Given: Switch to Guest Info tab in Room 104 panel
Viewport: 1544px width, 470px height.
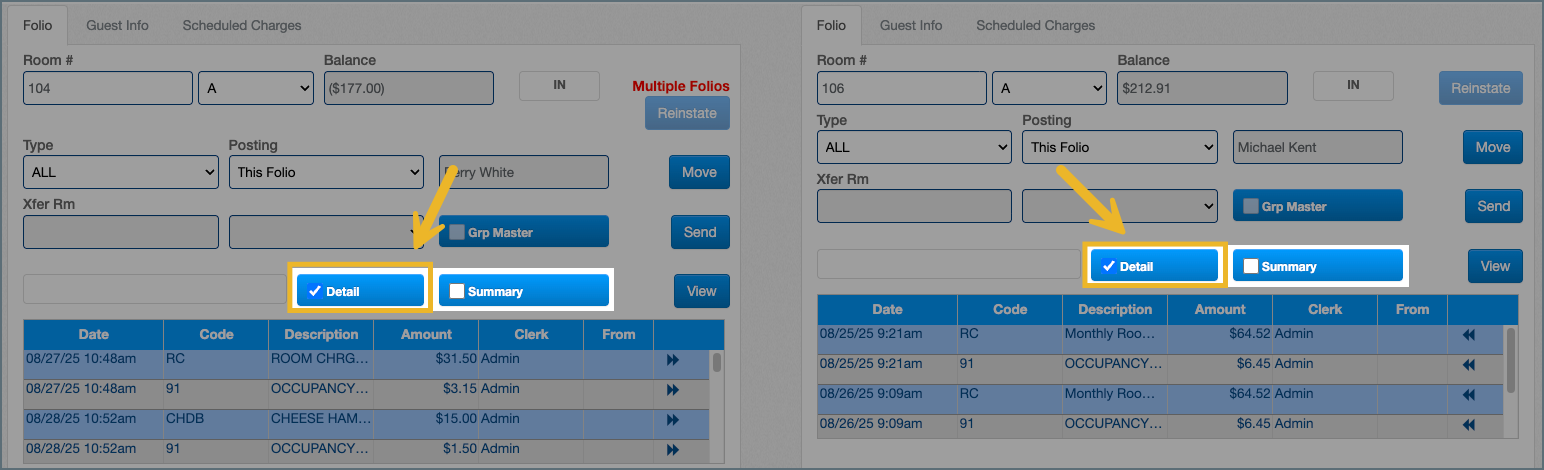Looking at the screenshot, I should point(117,25).
